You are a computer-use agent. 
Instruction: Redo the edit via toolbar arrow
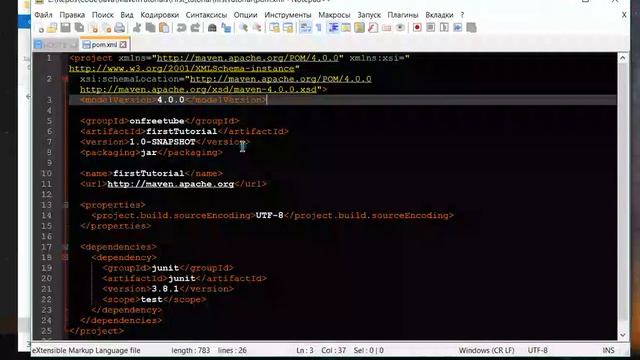pos(195,28)
